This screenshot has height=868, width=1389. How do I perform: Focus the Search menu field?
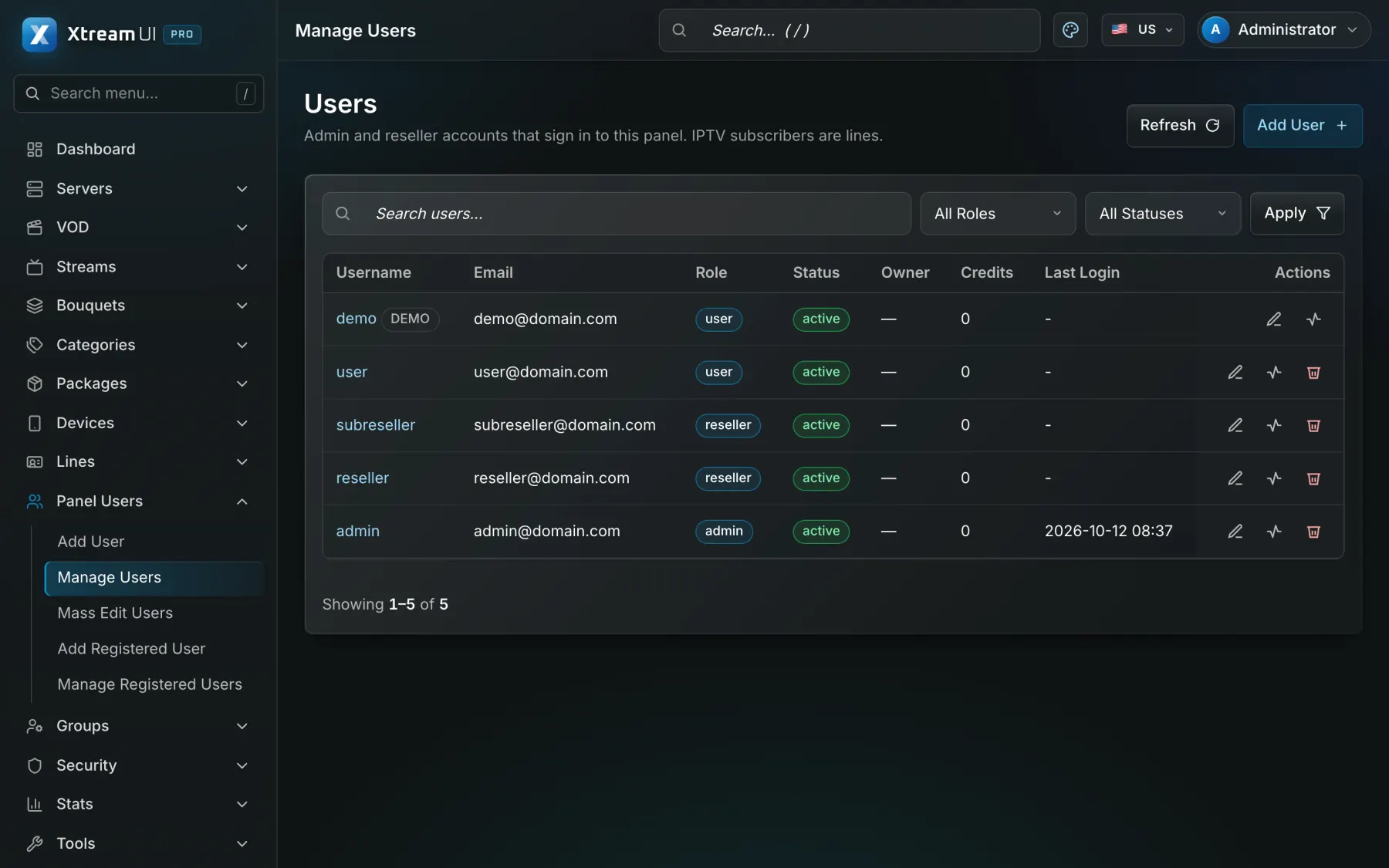coord(138,93)
